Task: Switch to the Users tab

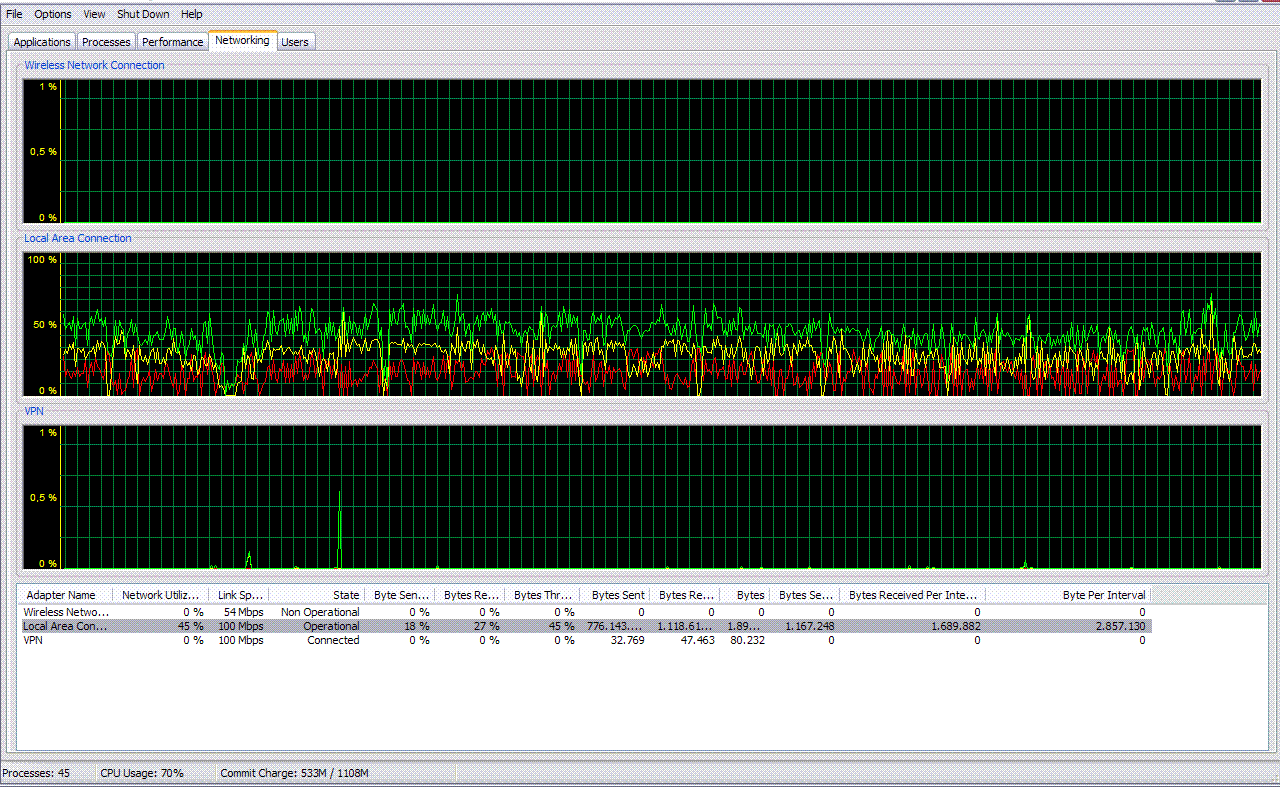Action: [295, 42]
